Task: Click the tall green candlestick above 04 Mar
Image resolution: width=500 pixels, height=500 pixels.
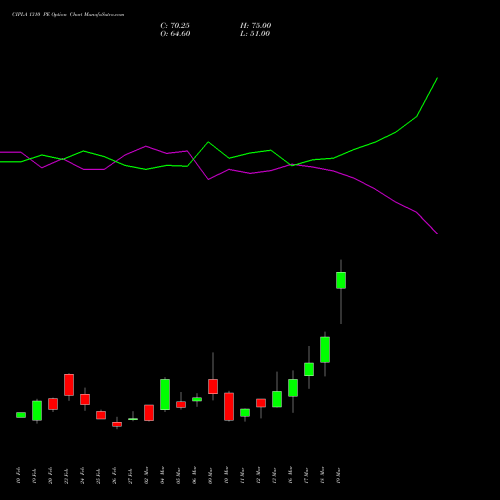Action: 165,394
